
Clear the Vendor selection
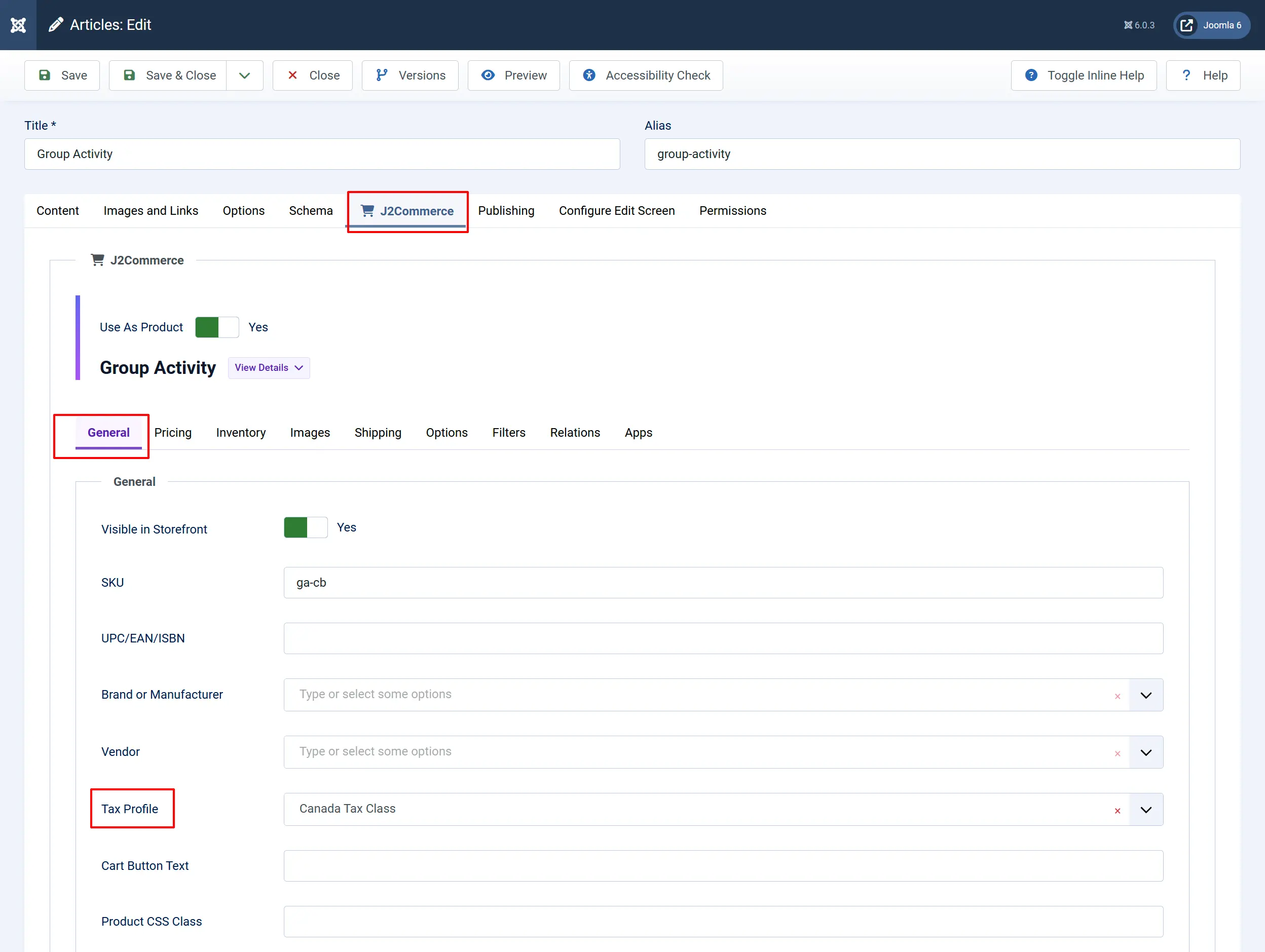point(1118,753)
